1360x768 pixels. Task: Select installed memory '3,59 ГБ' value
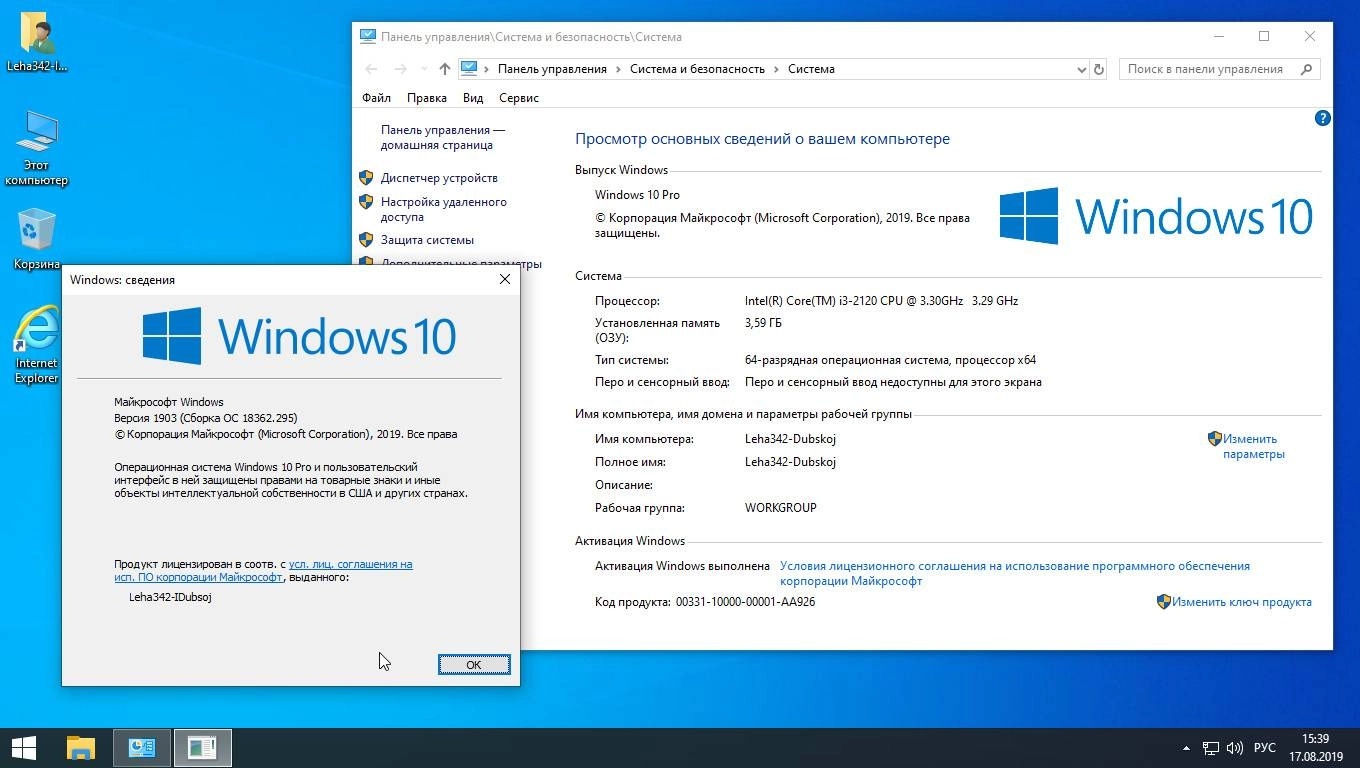click(x=763, y=323)
